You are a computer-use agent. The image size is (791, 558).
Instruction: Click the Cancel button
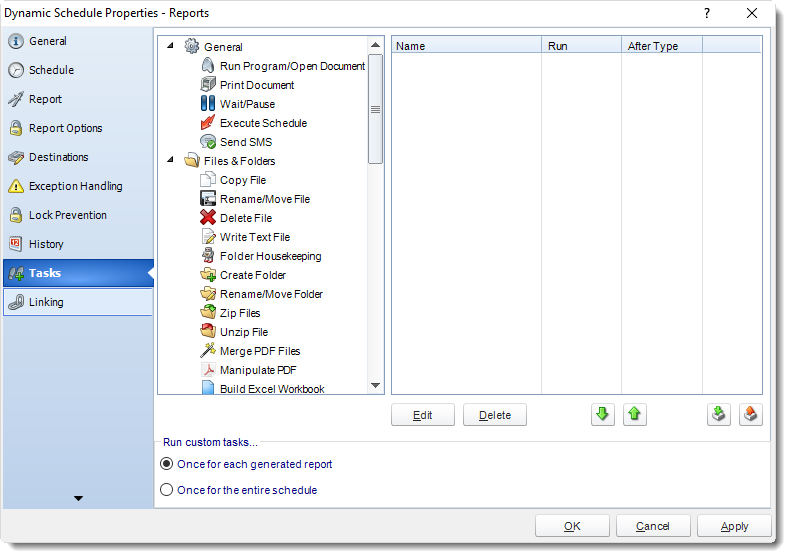click(653, 526)
